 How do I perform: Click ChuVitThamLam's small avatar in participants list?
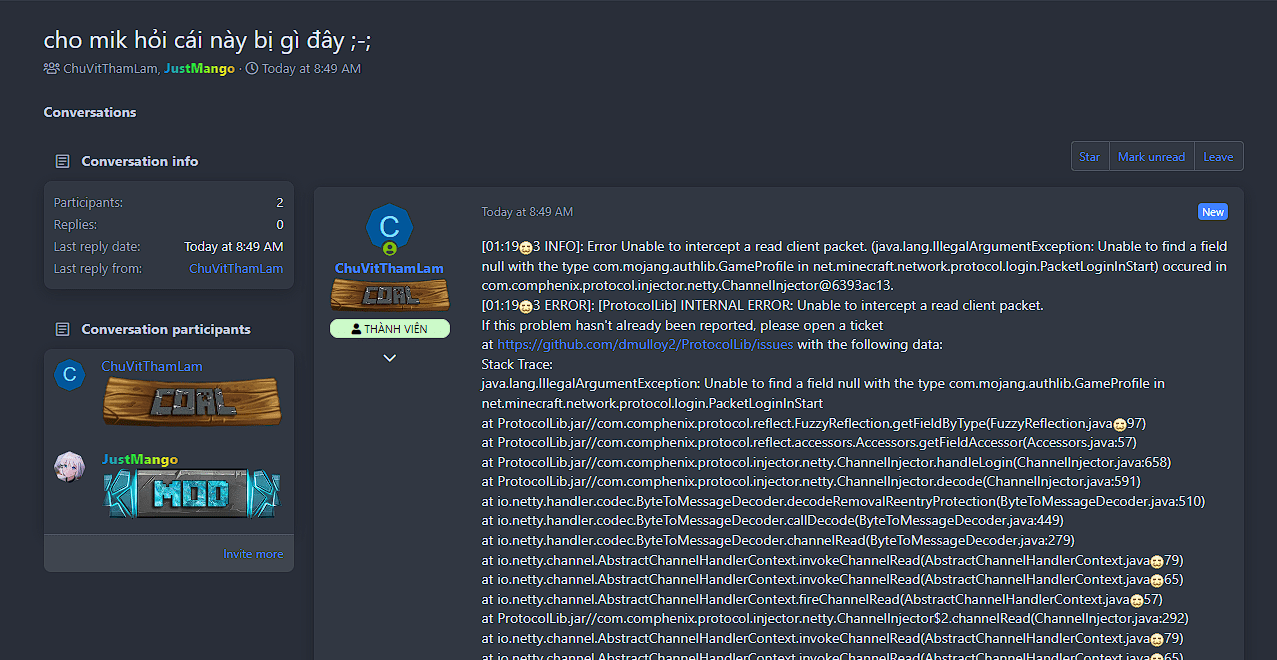70,375
